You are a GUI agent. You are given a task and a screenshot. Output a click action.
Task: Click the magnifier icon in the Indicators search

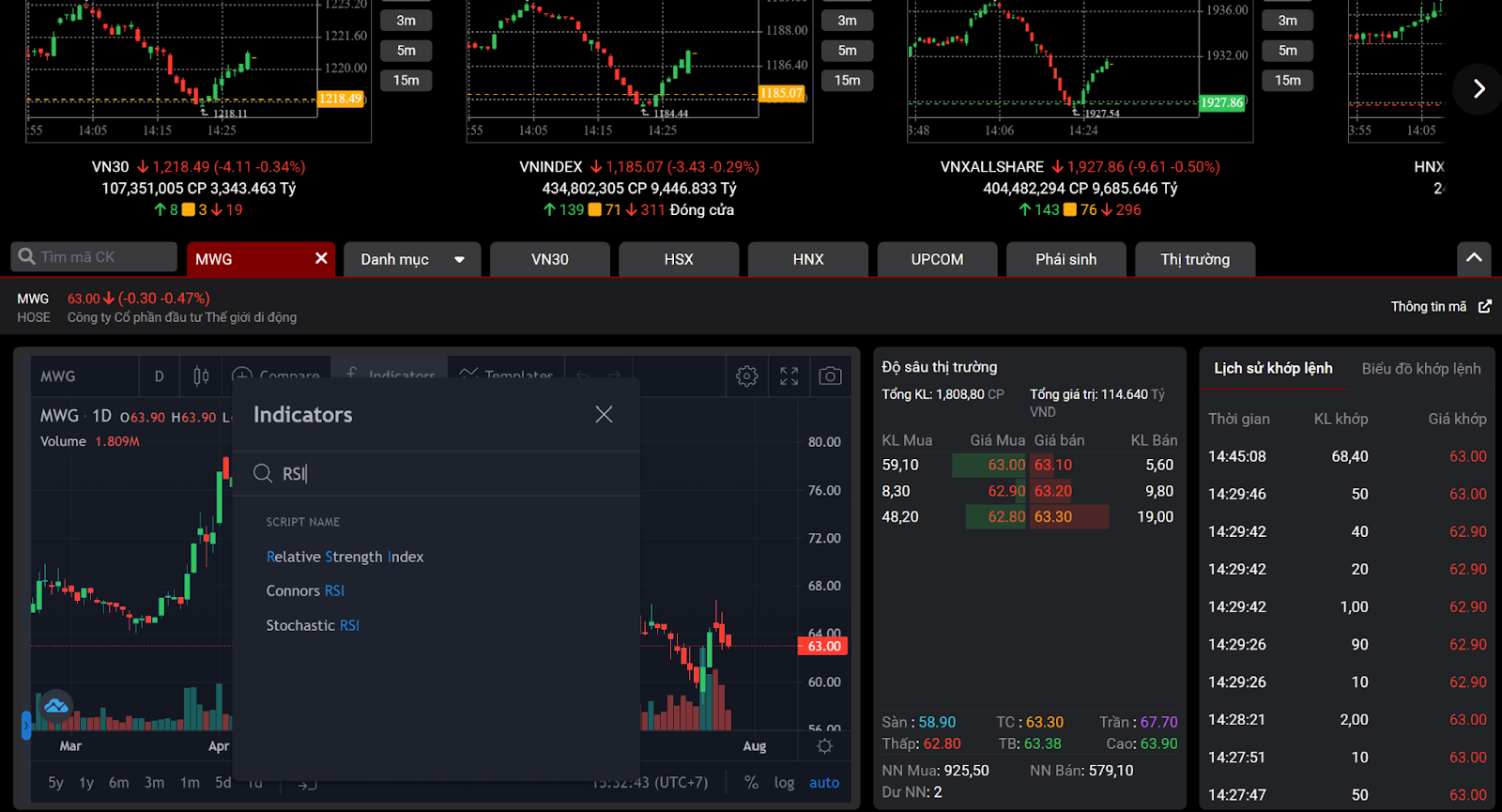tap(263, 473)
